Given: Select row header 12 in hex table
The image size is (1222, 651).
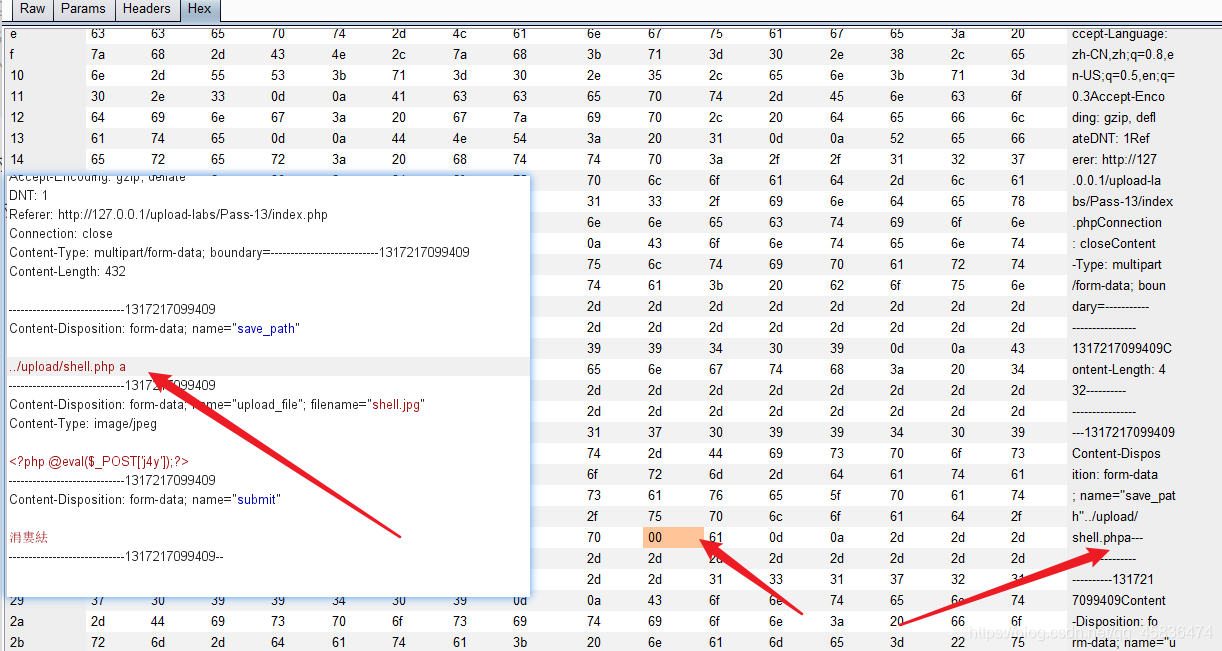Looking at the screenshot, I should [17, 118].
